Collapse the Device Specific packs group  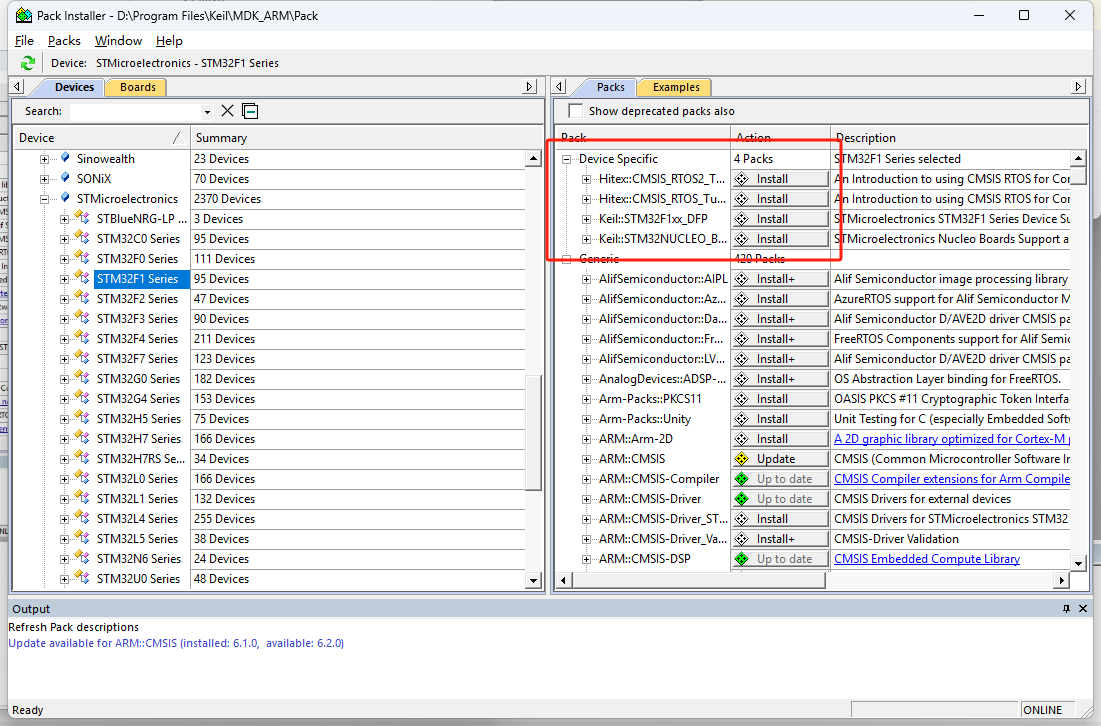coord(567,159)
